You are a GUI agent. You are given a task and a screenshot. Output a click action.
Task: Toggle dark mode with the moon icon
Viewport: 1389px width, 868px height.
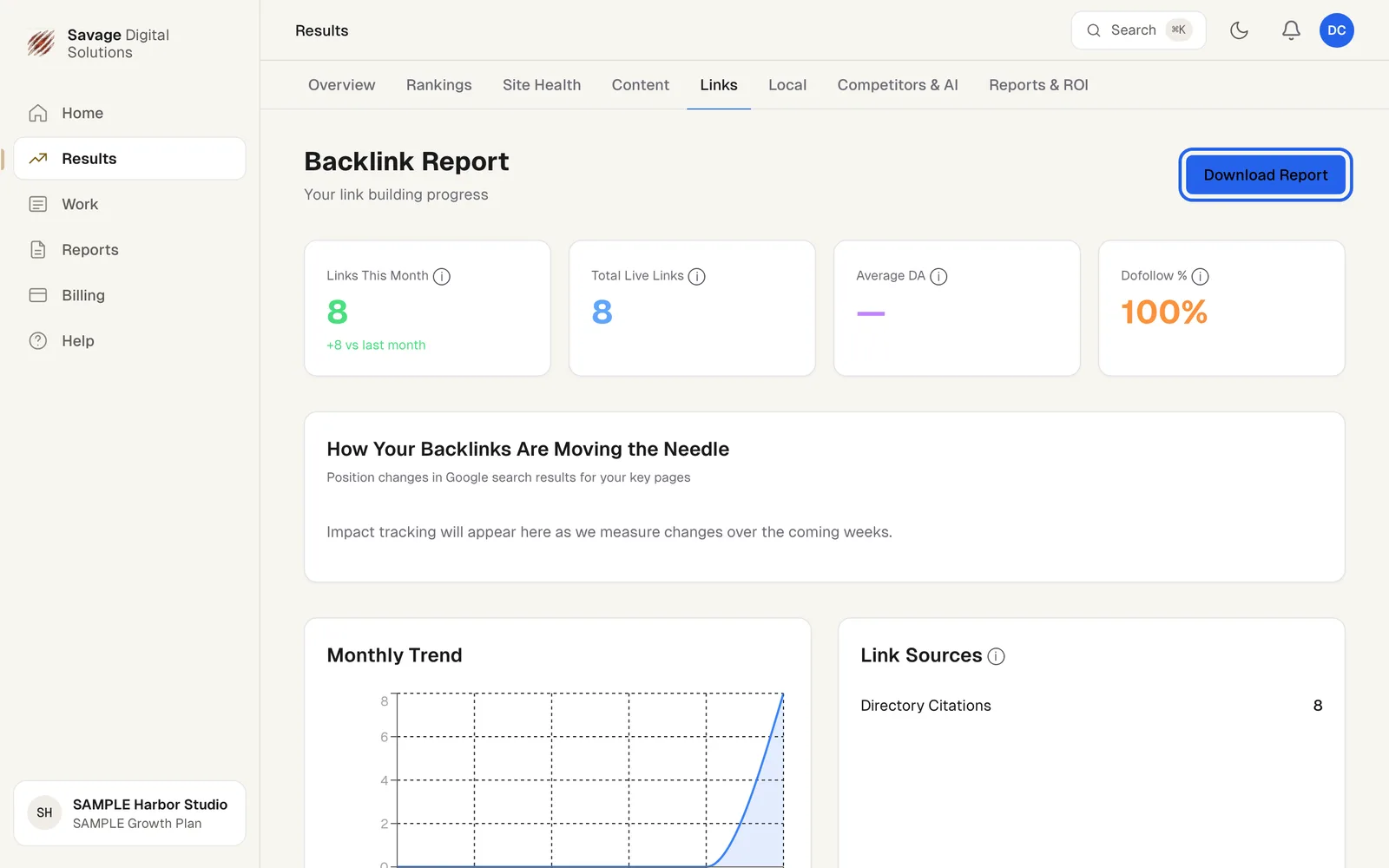click(x=1239, y=30)
